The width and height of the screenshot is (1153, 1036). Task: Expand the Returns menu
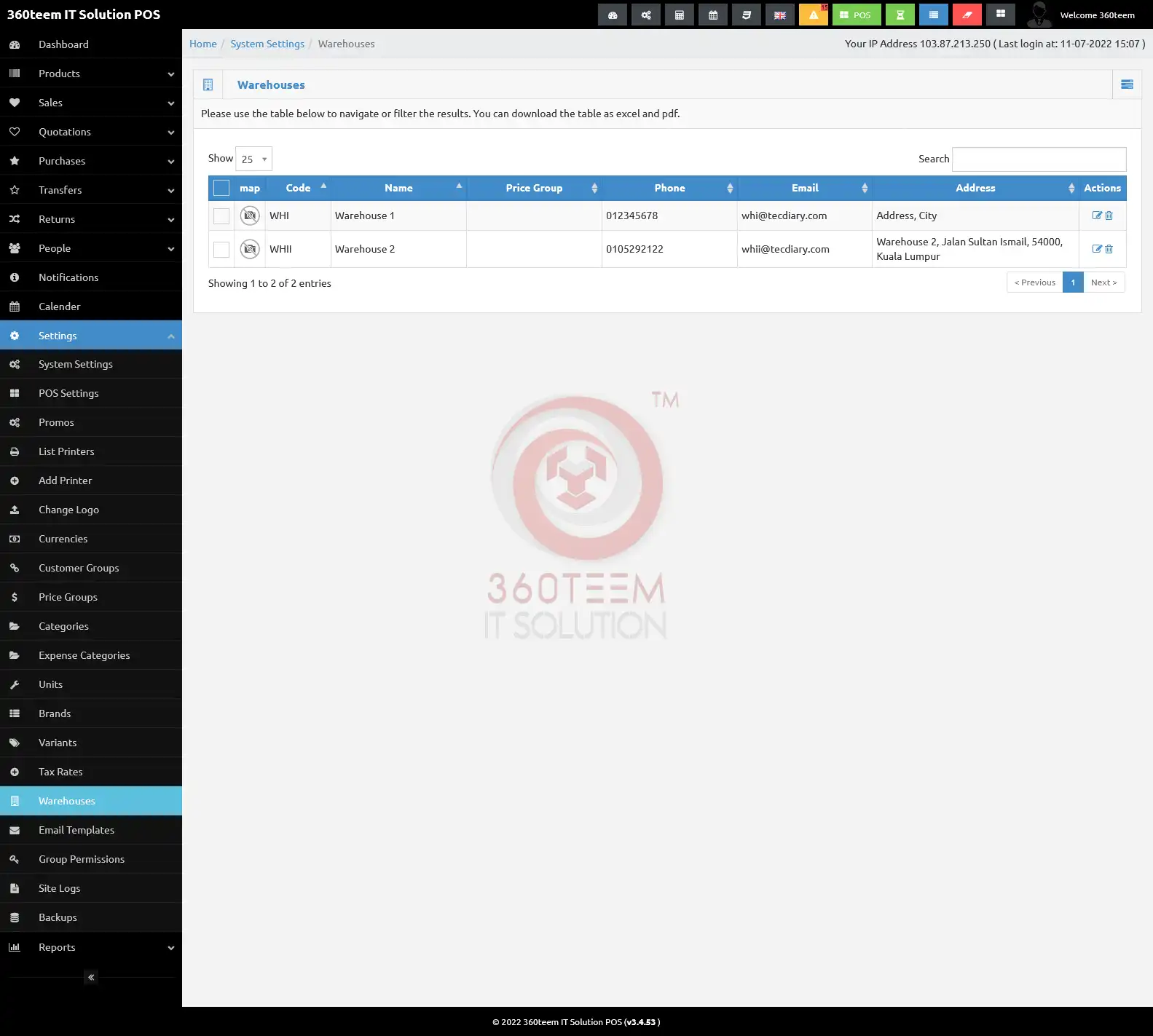coord(91,219)
